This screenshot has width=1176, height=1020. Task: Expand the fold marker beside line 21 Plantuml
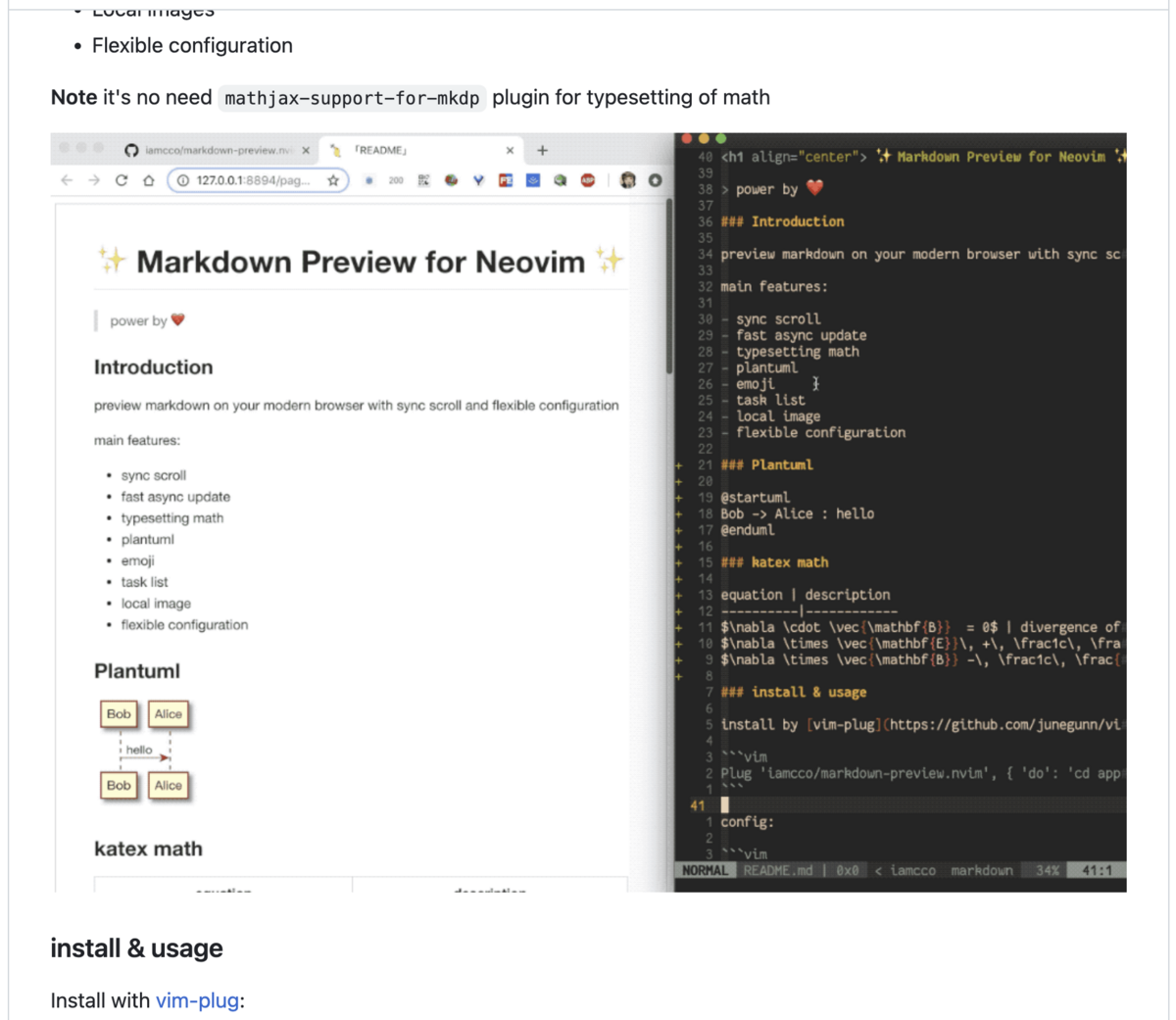pos(678,463)
